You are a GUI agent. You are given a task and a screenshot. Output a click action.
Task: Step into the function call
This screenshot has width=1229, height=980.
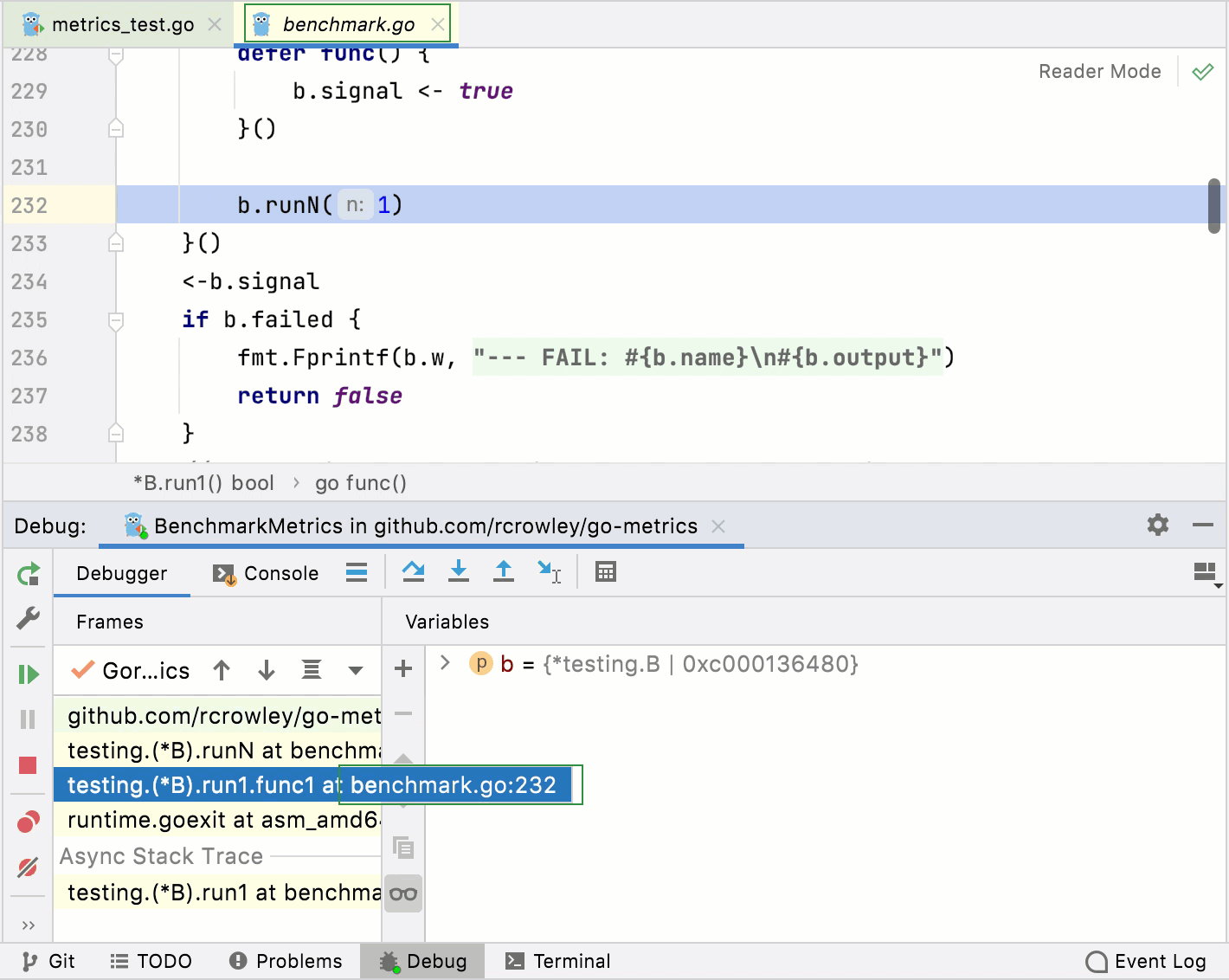click(x=459, y=571)
